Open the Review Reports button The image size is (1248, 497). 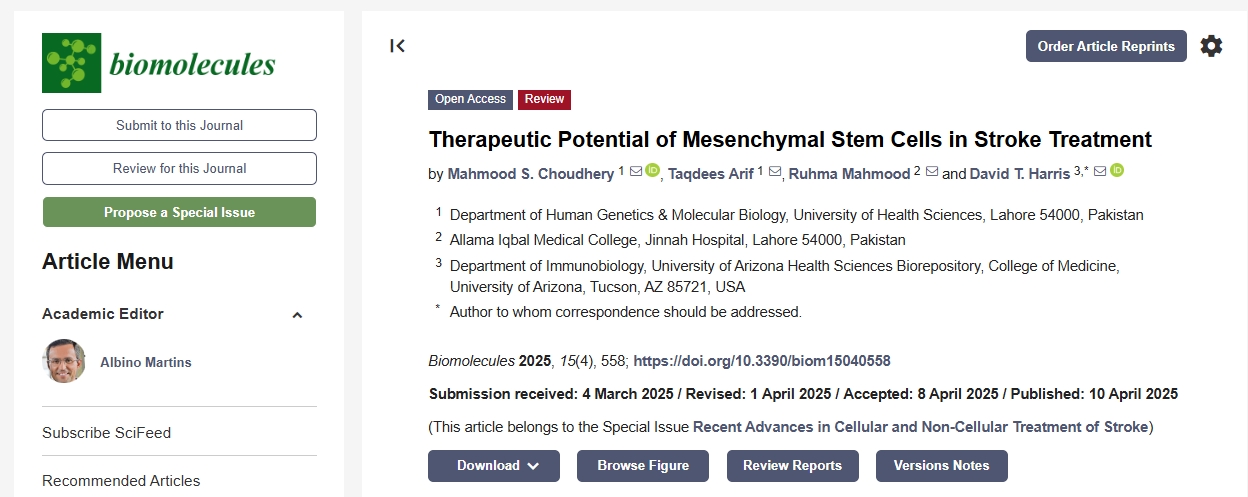[x=793, y=465]
